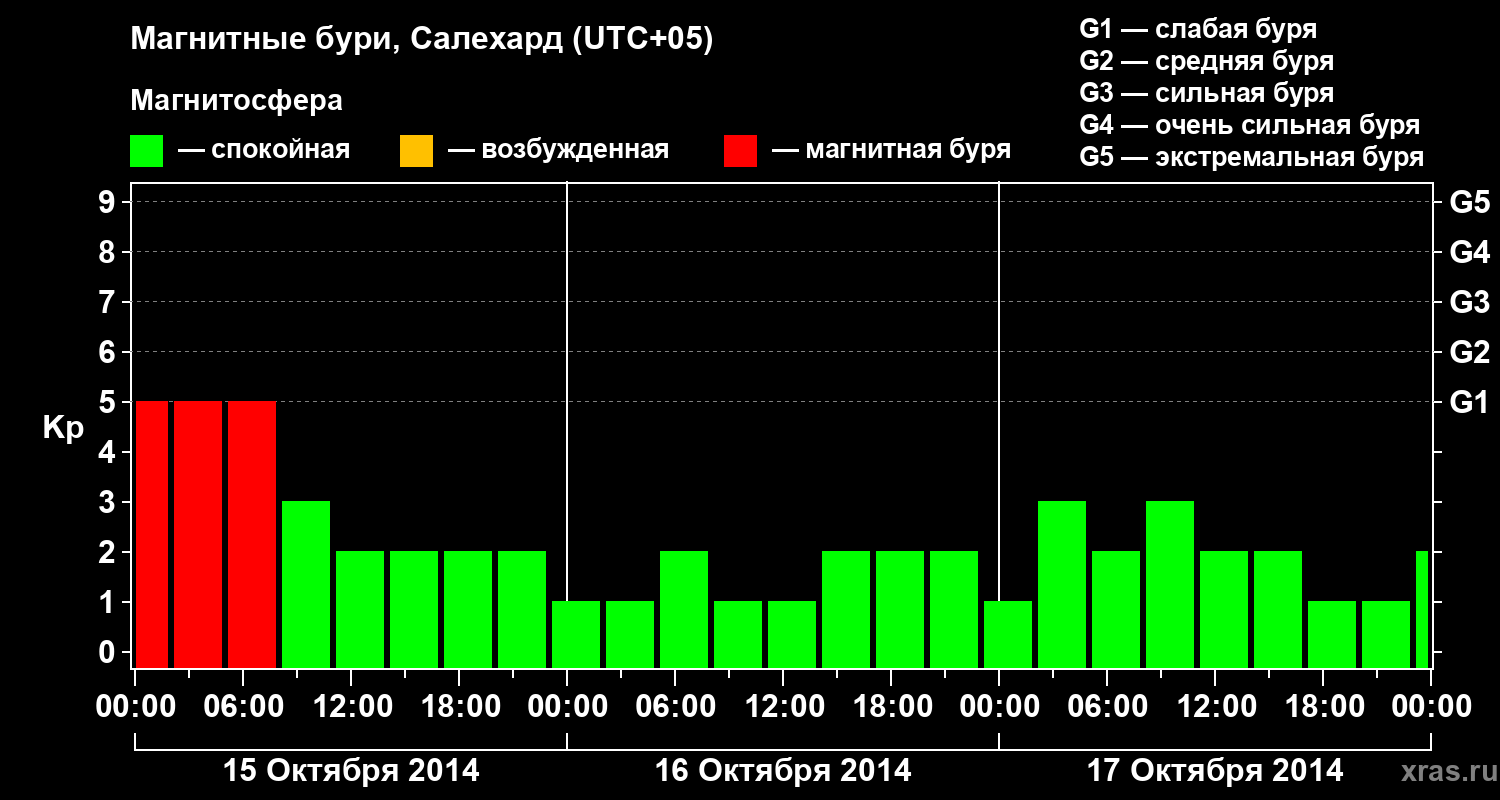Click the 18:00 time label under 16 October

891,707
